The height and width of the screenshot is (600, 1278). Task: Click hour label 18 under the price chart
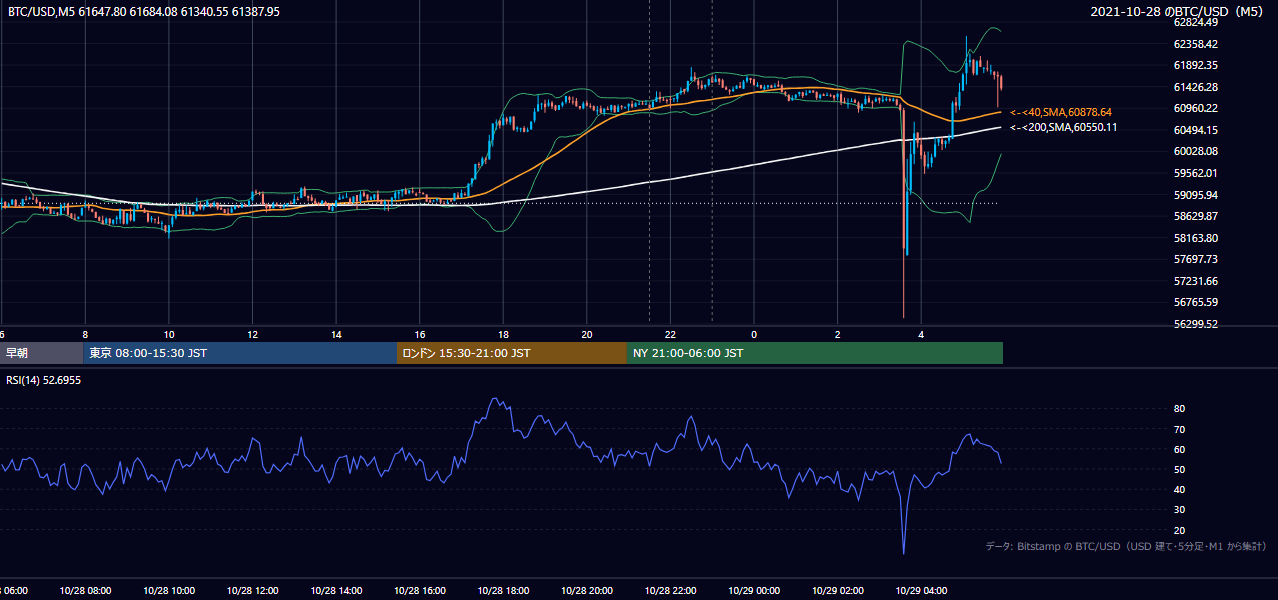click(x=503, y=334)
